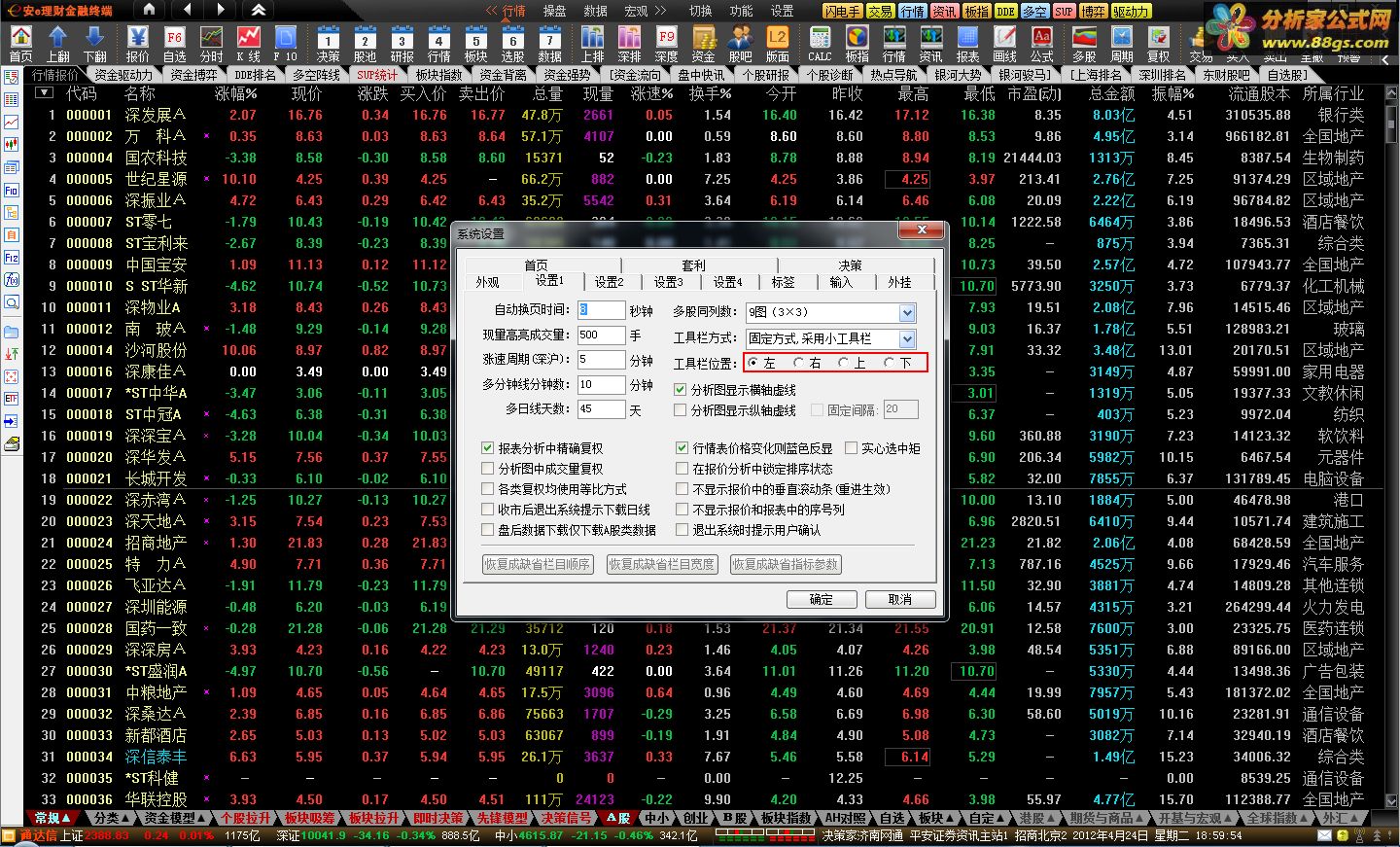This screenshot has width=1400, height=847.
Task: Click the 确定 button
Action: tap(822, 599)
